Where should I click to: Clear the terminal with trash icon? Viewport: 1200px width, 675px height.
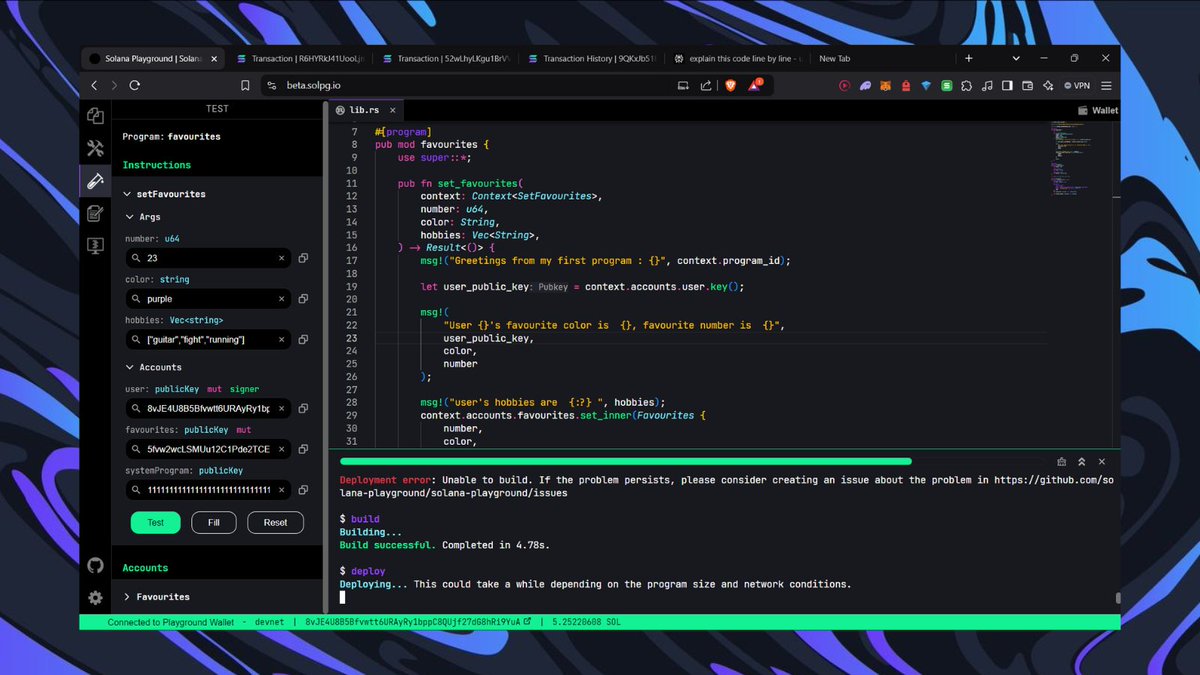pos(1062,462)
